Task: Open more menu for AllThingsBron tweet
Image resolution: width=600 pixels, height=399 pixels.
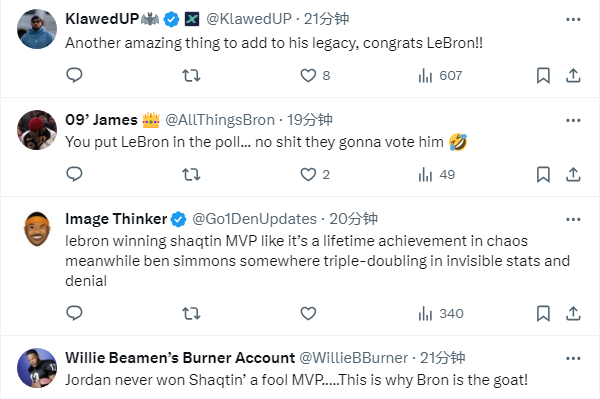Action: [x=573, y=120]
